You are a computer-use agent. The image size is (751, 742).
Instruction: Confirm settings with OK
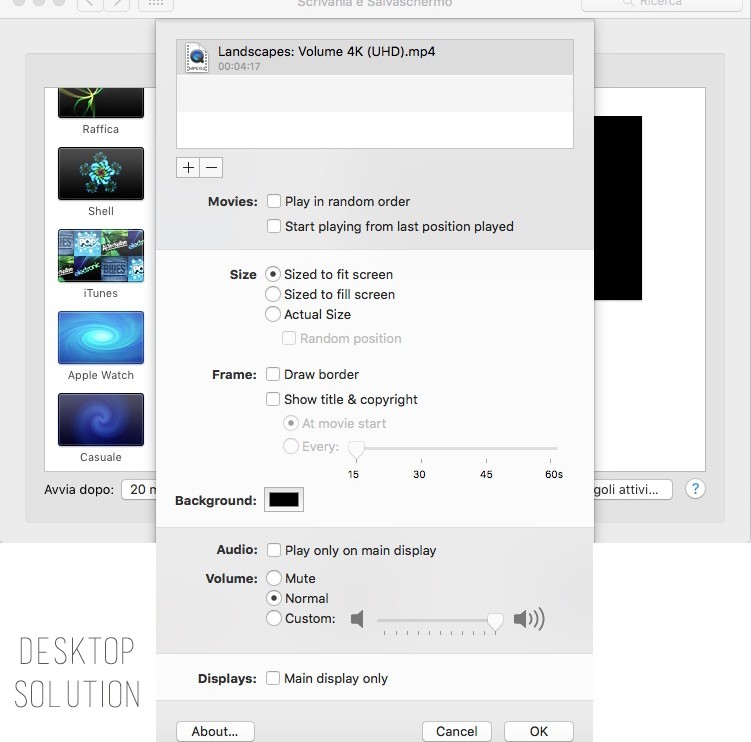click(x=538, y=731)
